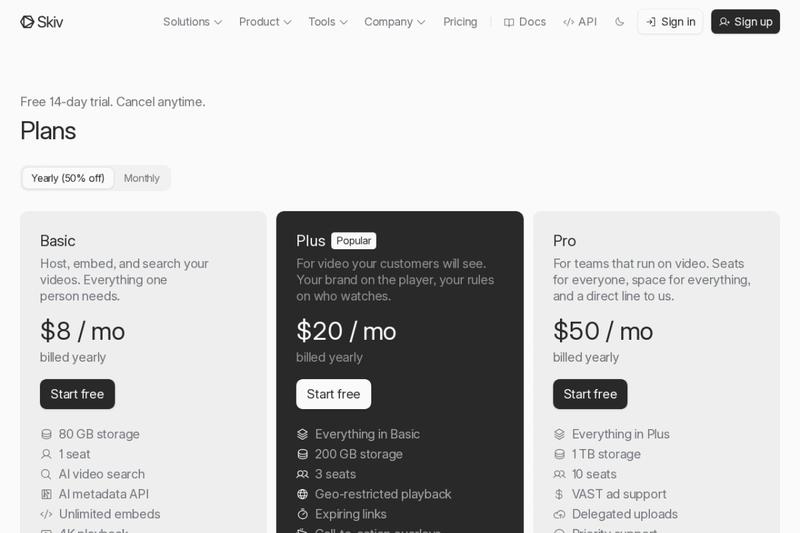Screen dimensions: 800x533
Task: Click the Sign up button
Action: pos(745,22)
